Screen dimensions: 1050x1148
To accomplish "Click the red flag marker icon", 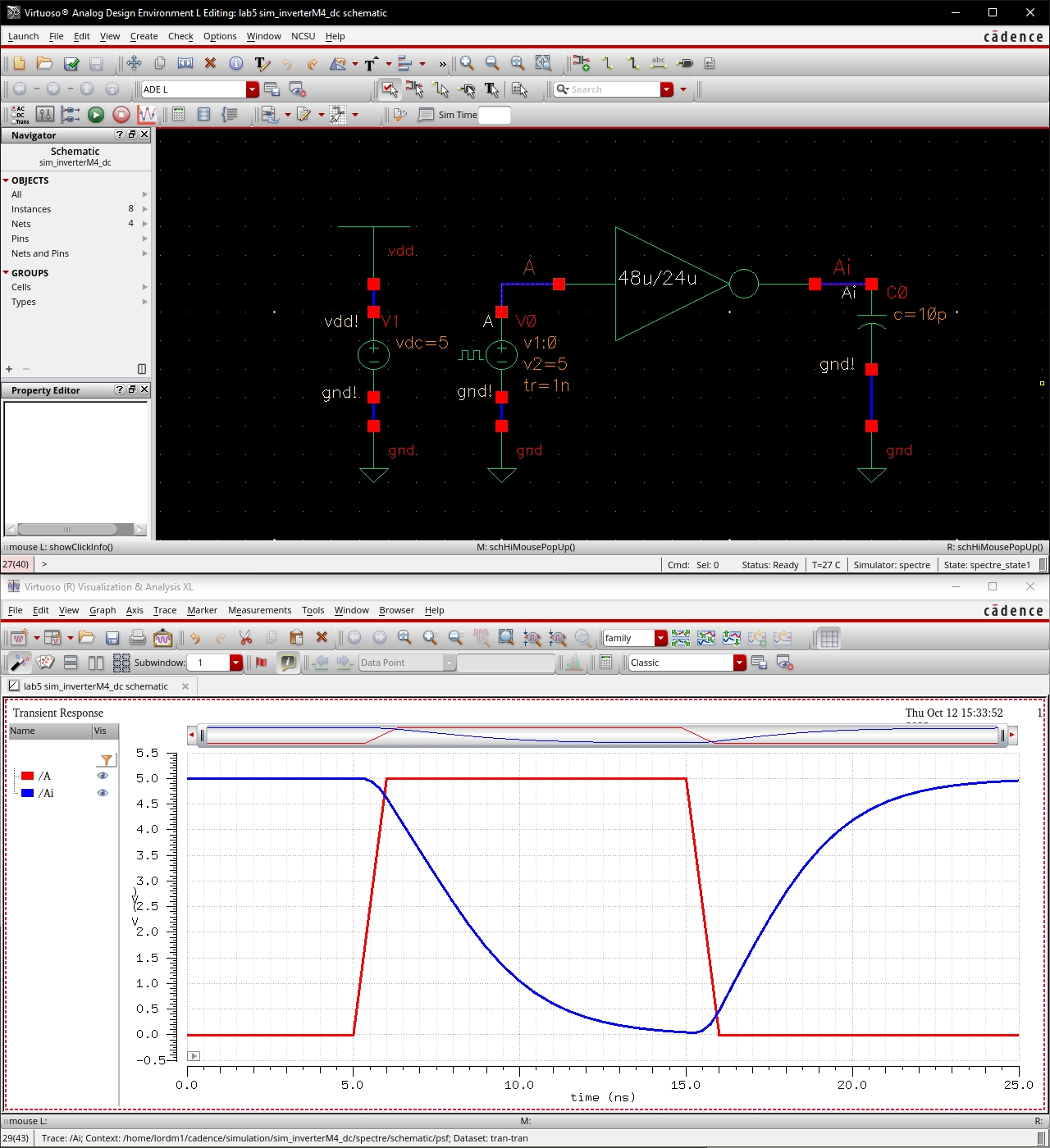I will [262, 663].
